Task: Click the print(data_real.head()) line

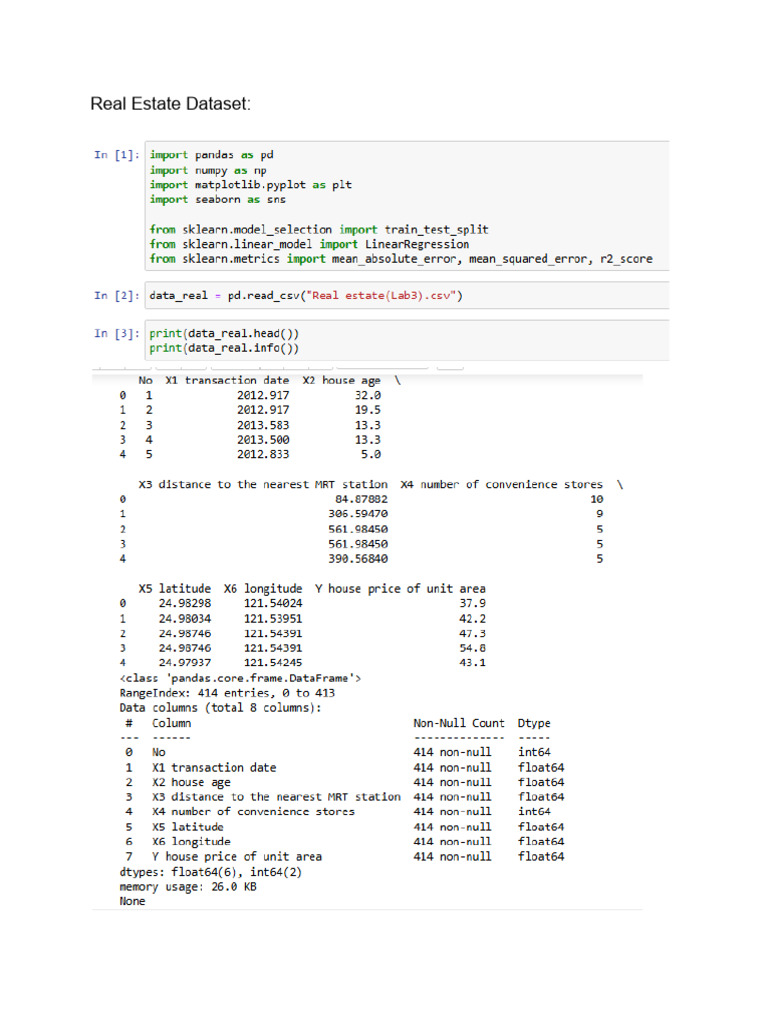Action: pos(224,333)
